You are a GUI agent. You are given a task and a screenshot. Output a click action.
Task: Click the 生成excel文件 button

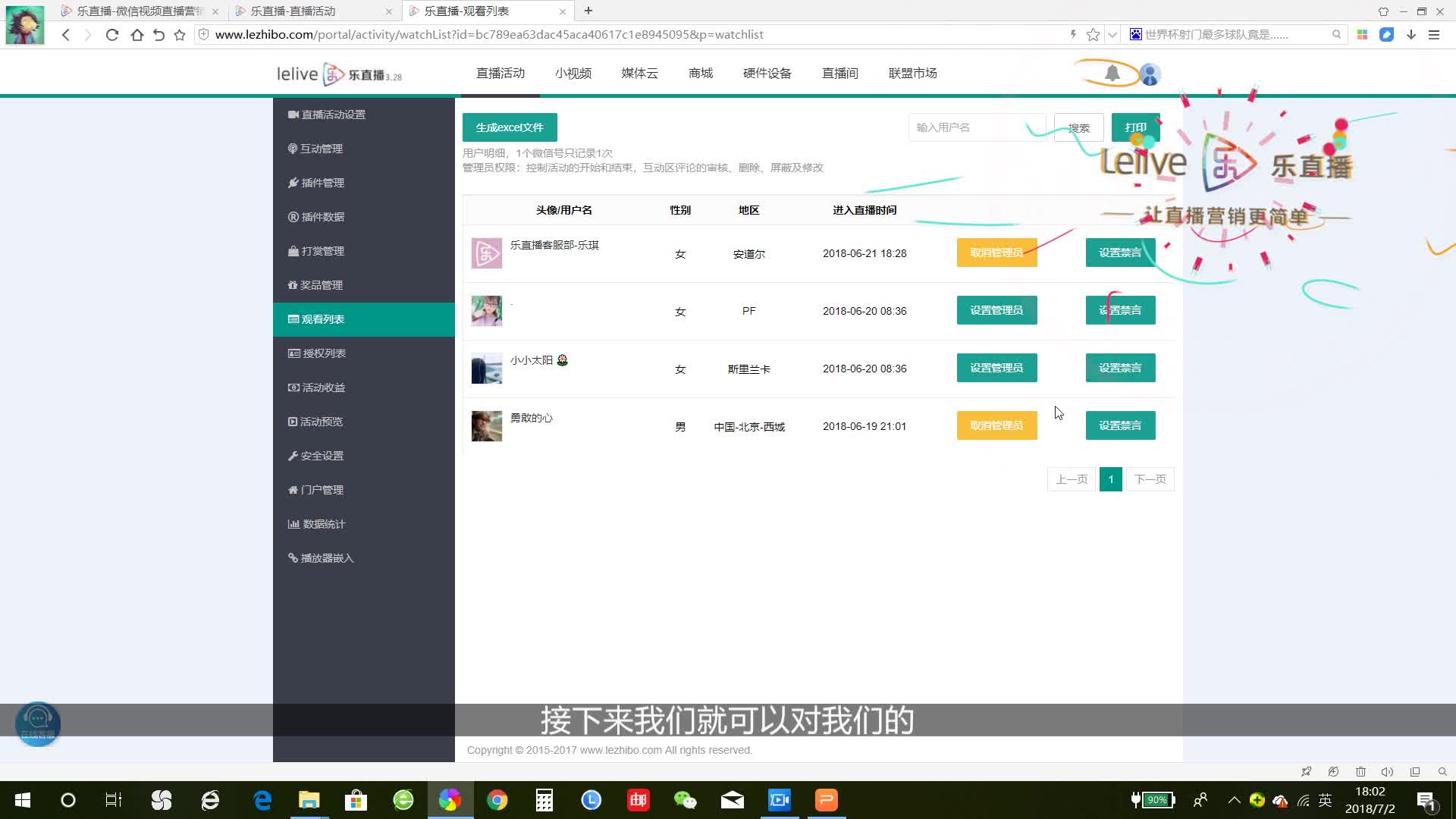(510, 127)
